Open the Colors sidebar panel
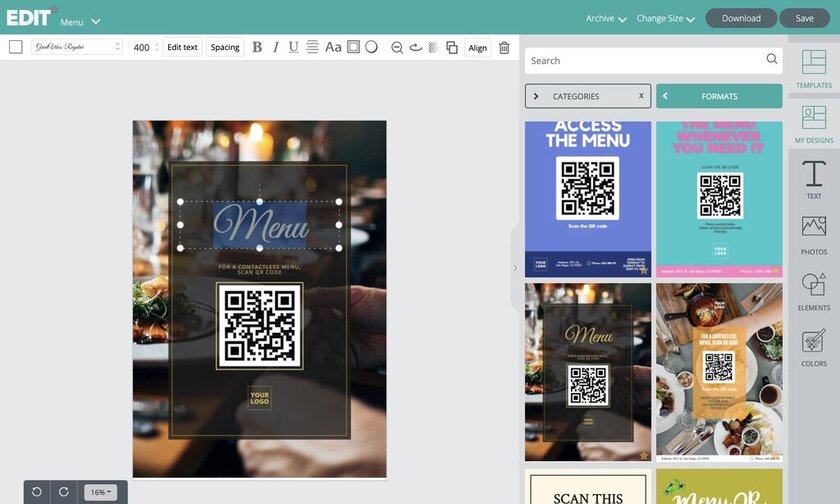 click(x=814, y=348)
